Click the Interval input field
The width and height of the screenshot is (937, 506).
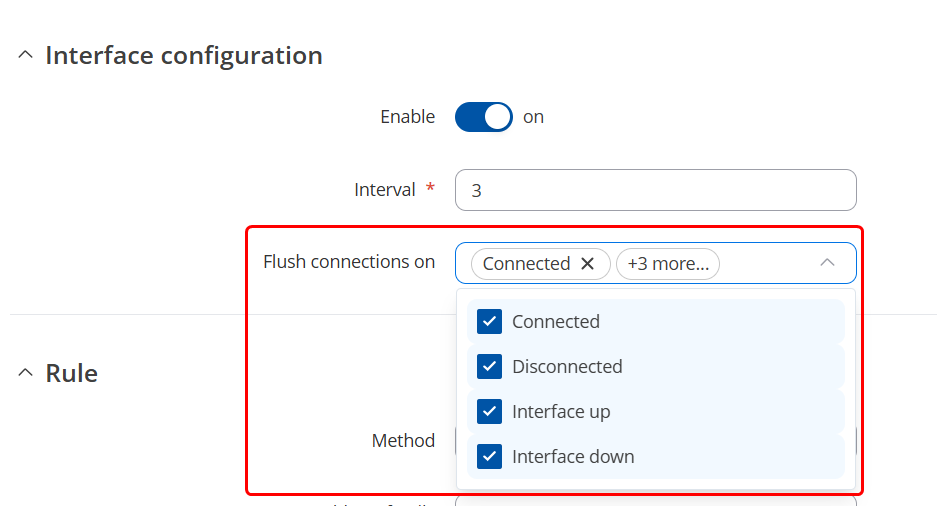[655, 190]
